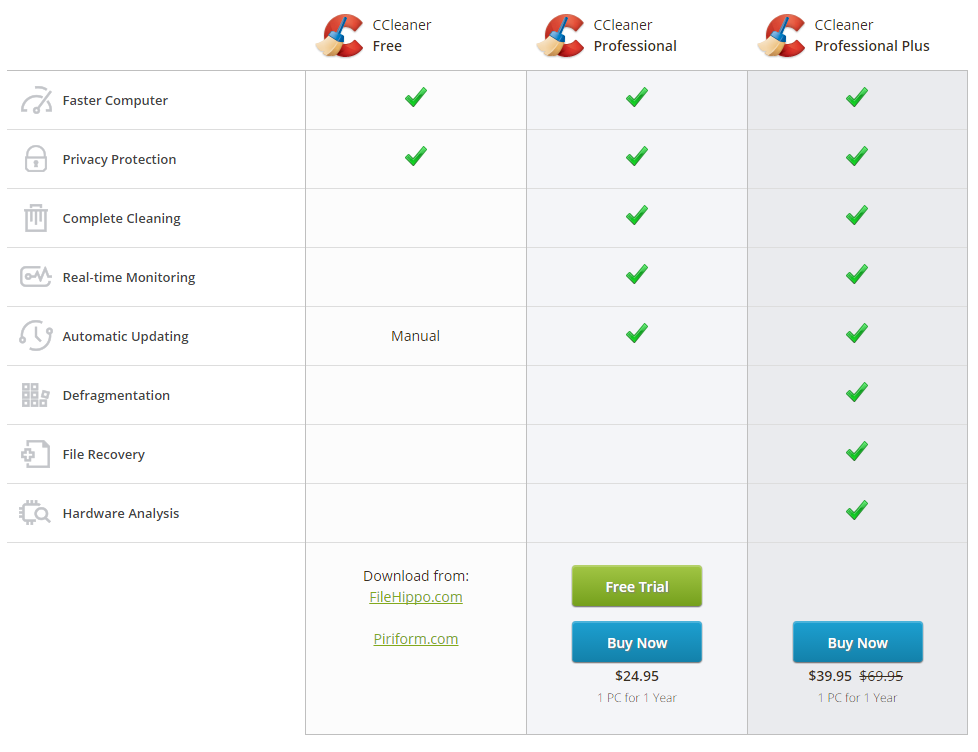Click the Real-time Monitoring pulse icon

click(x=36, y=277)
